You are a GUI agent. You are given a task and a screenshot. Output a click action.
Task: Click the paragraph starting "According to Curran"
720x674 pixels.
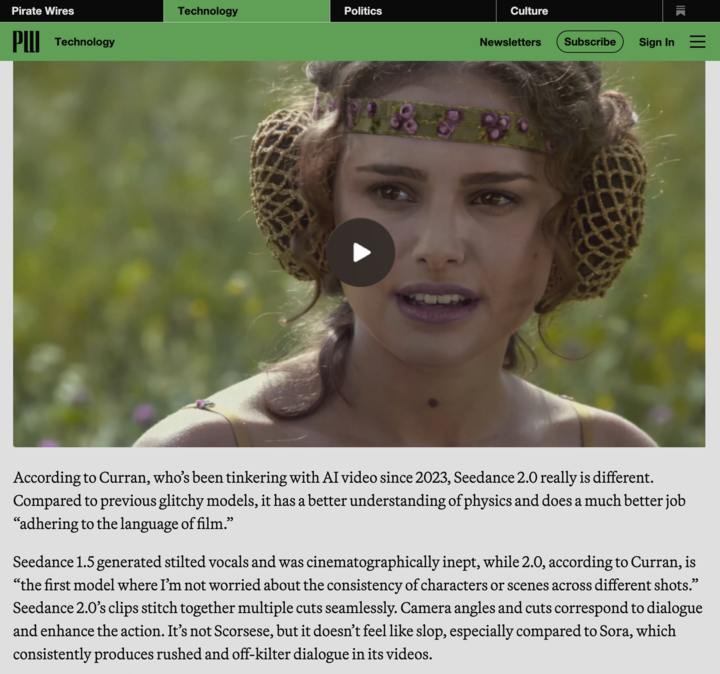349,500
